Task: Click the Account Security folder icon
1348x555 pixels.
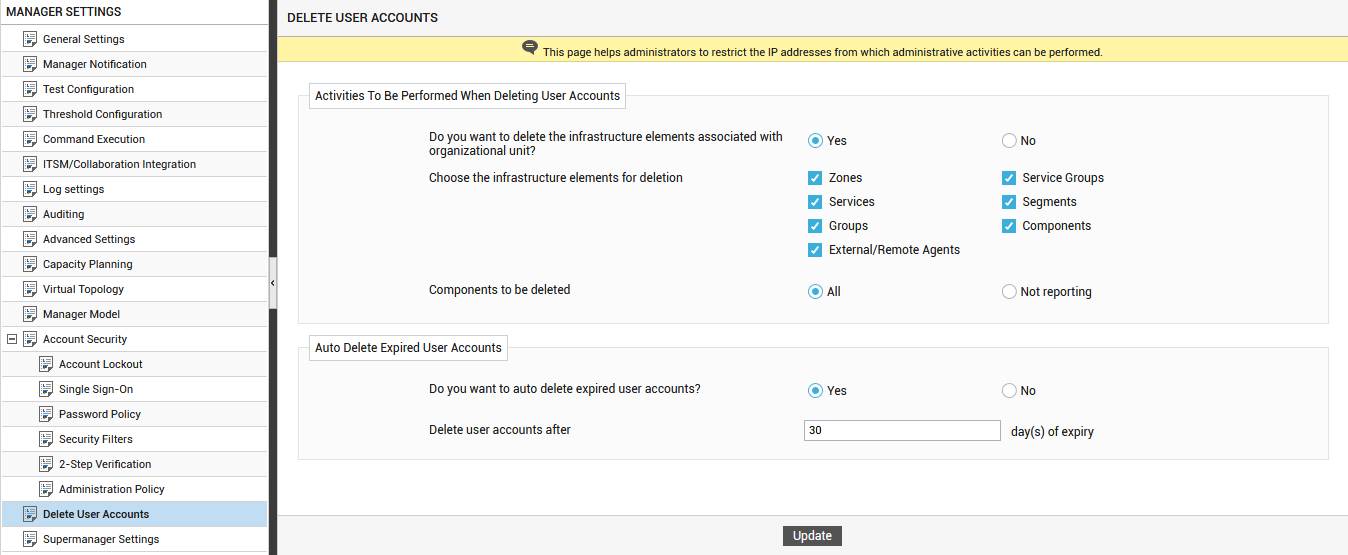Action: (x=30, y=339)
